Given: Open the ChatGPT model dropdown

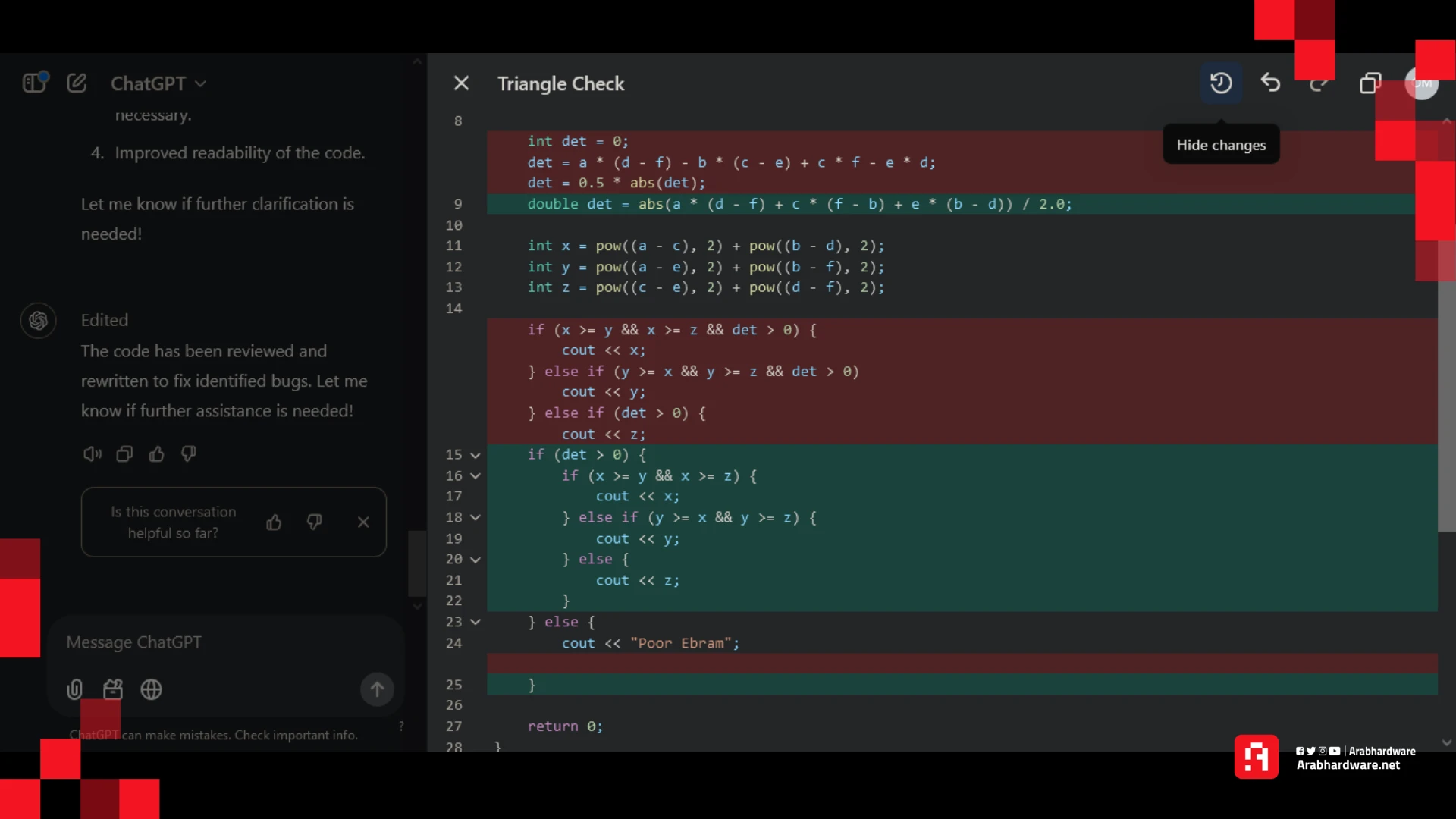Looking at the screenshot, I should [x=158, y=83].
